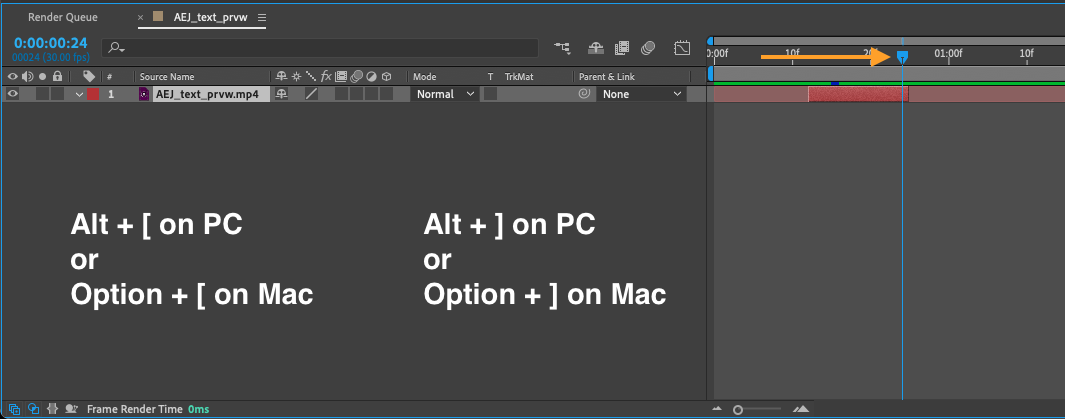Viewport: 1065px width, 419px height.
Task: Click the Frame Blending column header icon
Action: (x=341, y=77)
